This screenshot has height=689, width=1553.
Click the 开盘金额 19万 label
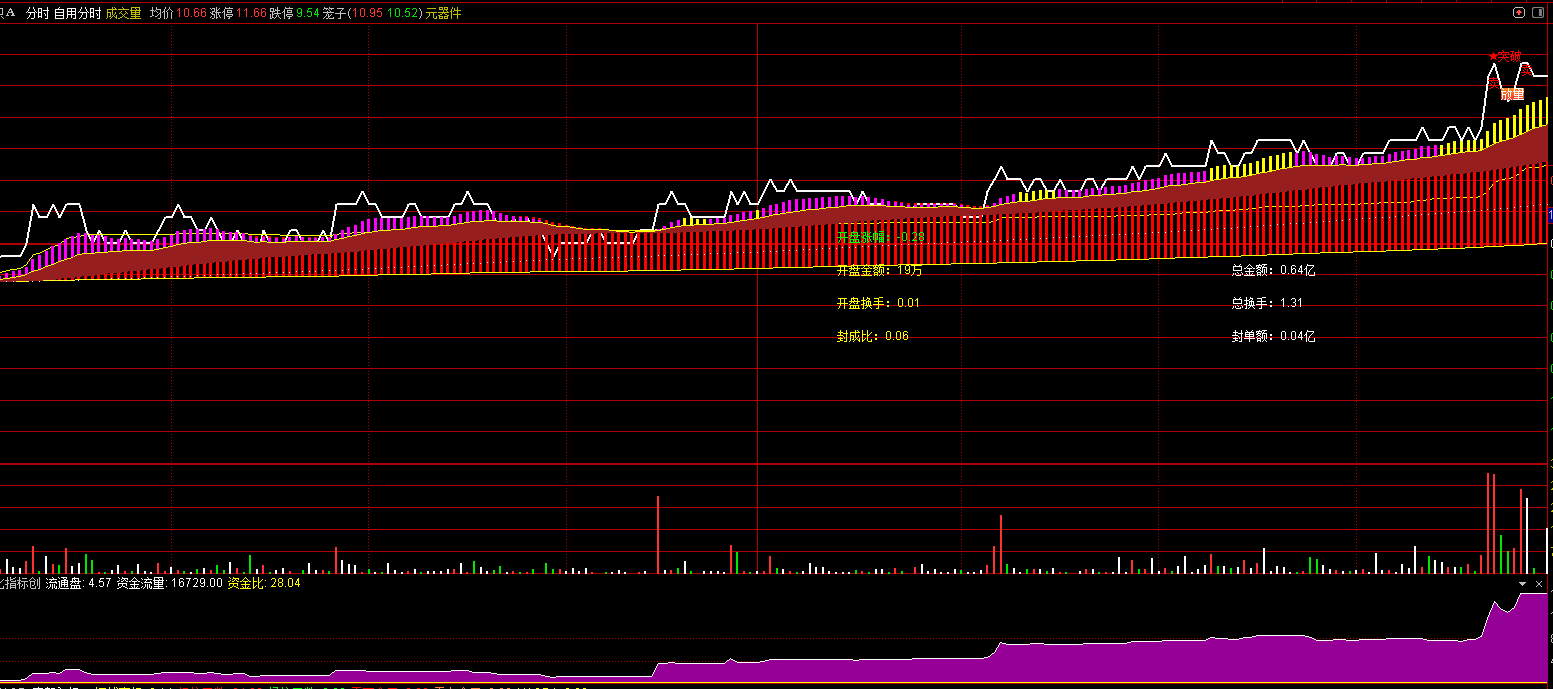pyautogui.click(x=879, y=270)
